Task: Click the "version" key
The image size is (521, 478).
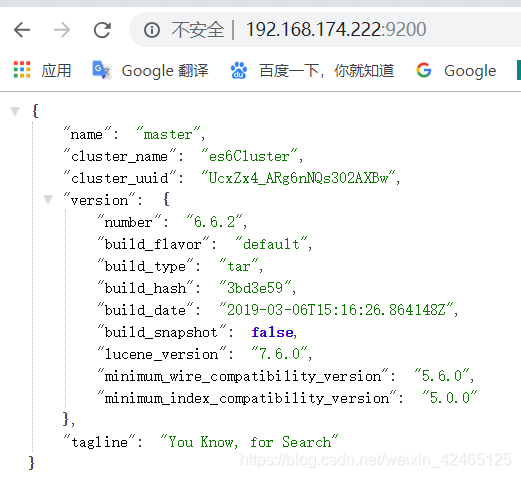Action: [x=100, y=200]
